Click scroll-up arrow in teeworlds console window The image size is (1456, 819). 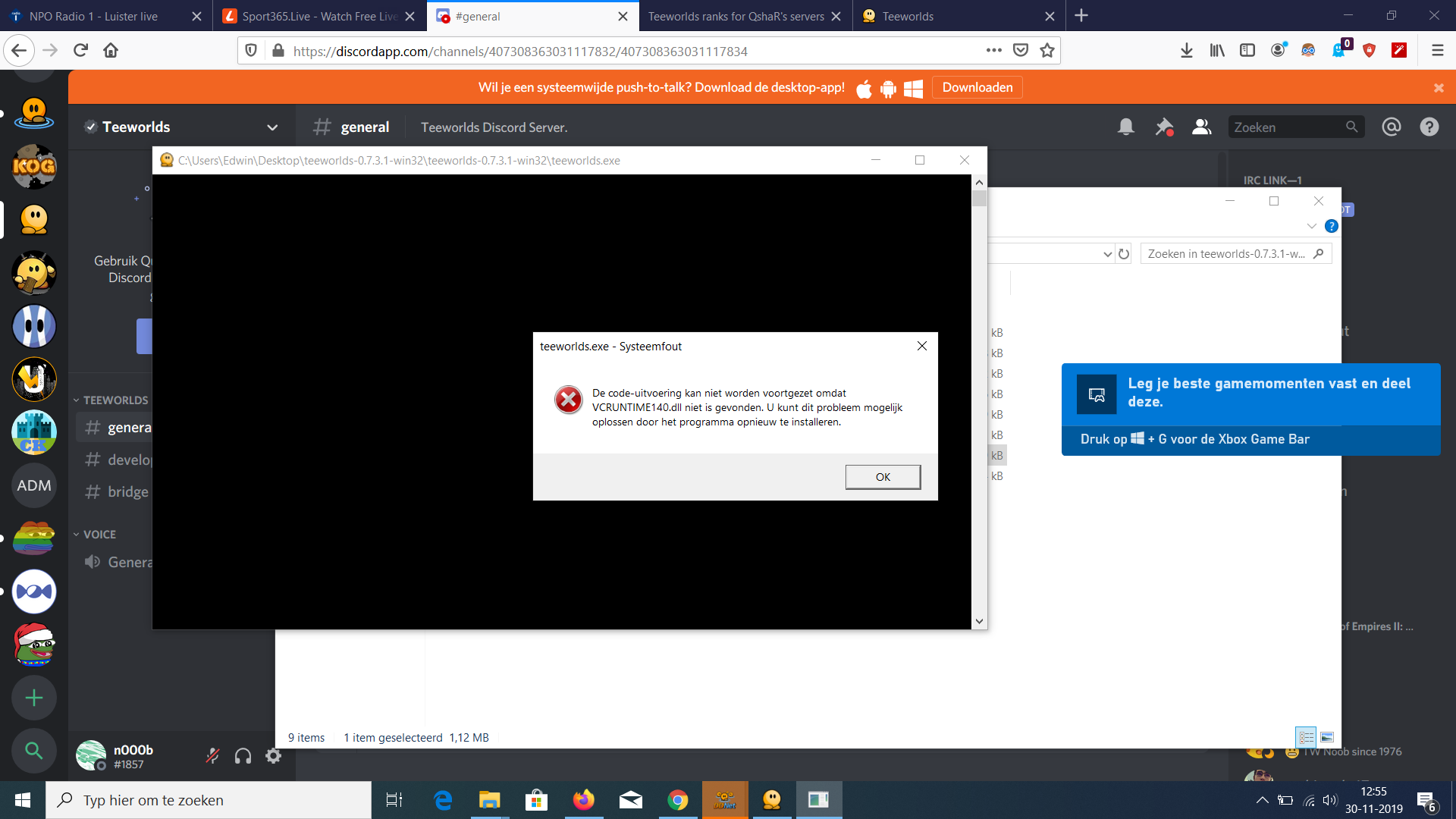pyautogui.click(x=979, y=182)
